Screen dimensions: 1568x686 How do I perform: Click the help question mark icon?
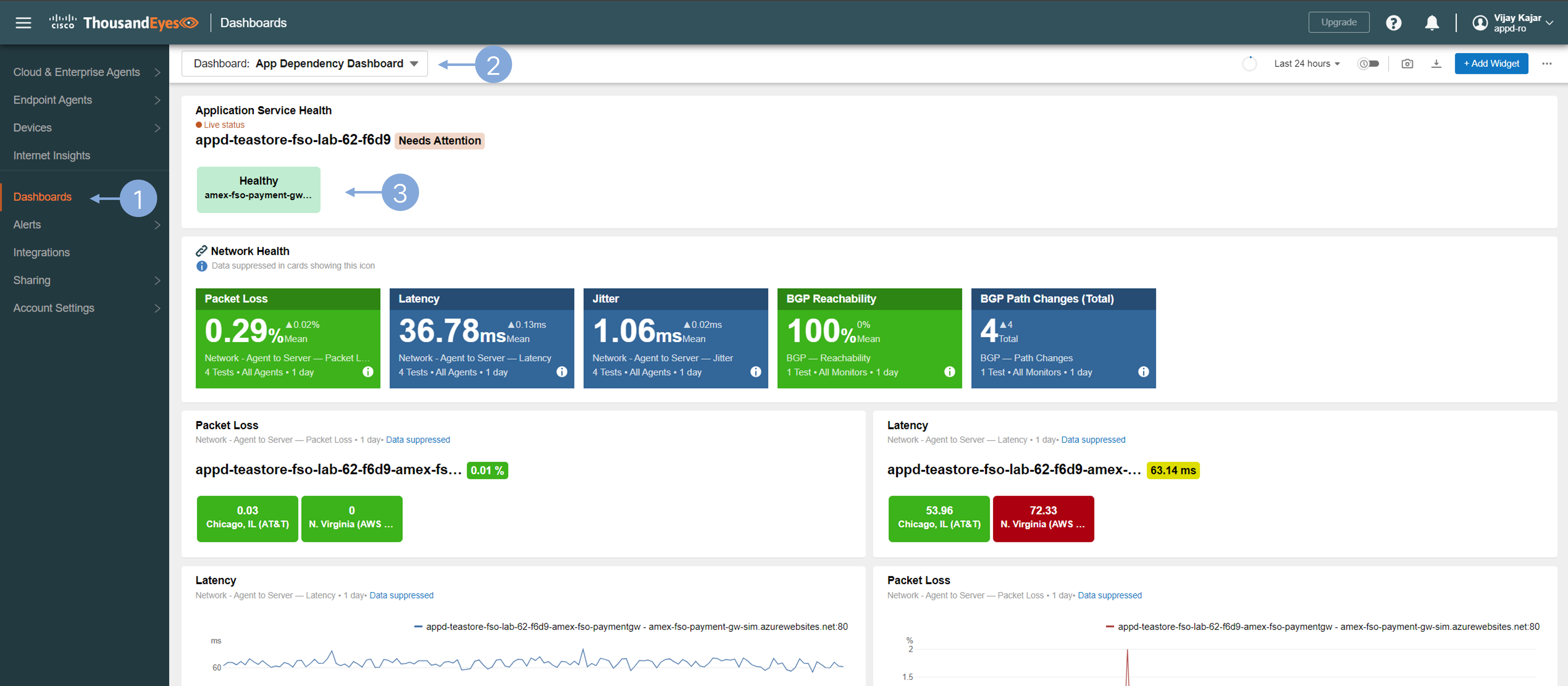[x=1393, y=22]
